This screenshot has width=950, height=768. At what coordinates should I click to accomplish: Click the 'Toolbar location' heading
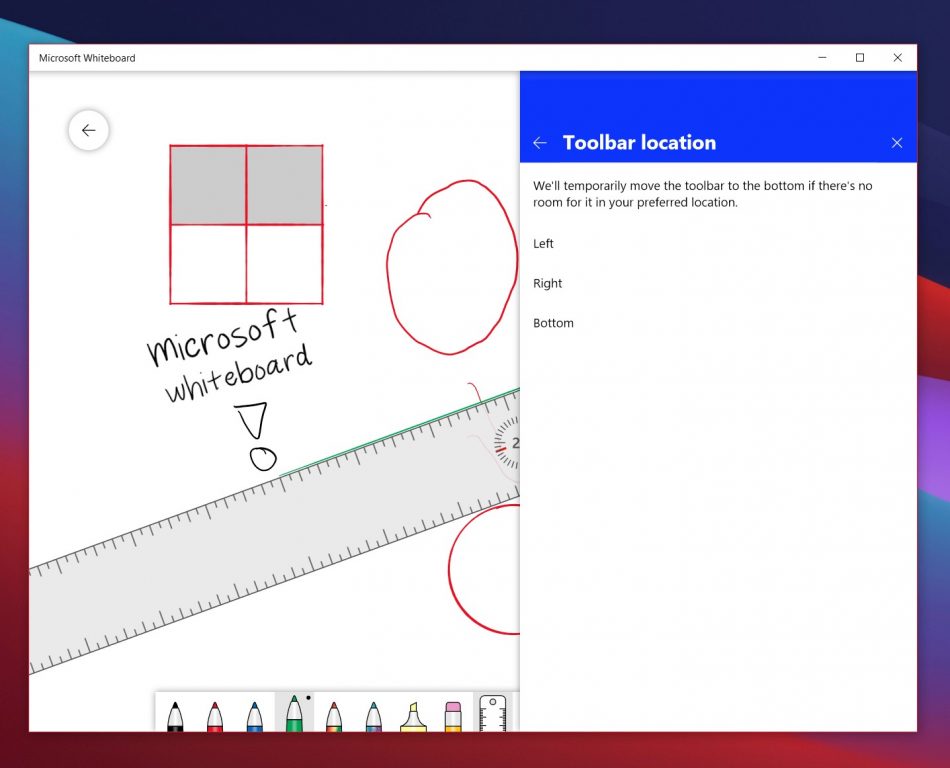click(639, 143)
